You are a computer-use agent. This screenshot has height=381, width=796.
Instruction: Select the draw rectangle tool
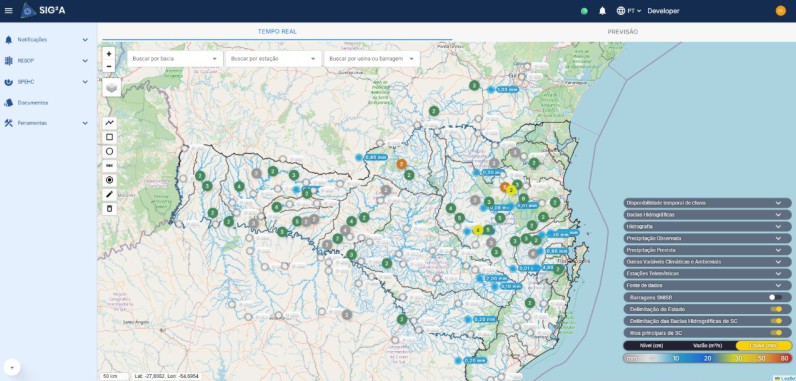[109, 137]
